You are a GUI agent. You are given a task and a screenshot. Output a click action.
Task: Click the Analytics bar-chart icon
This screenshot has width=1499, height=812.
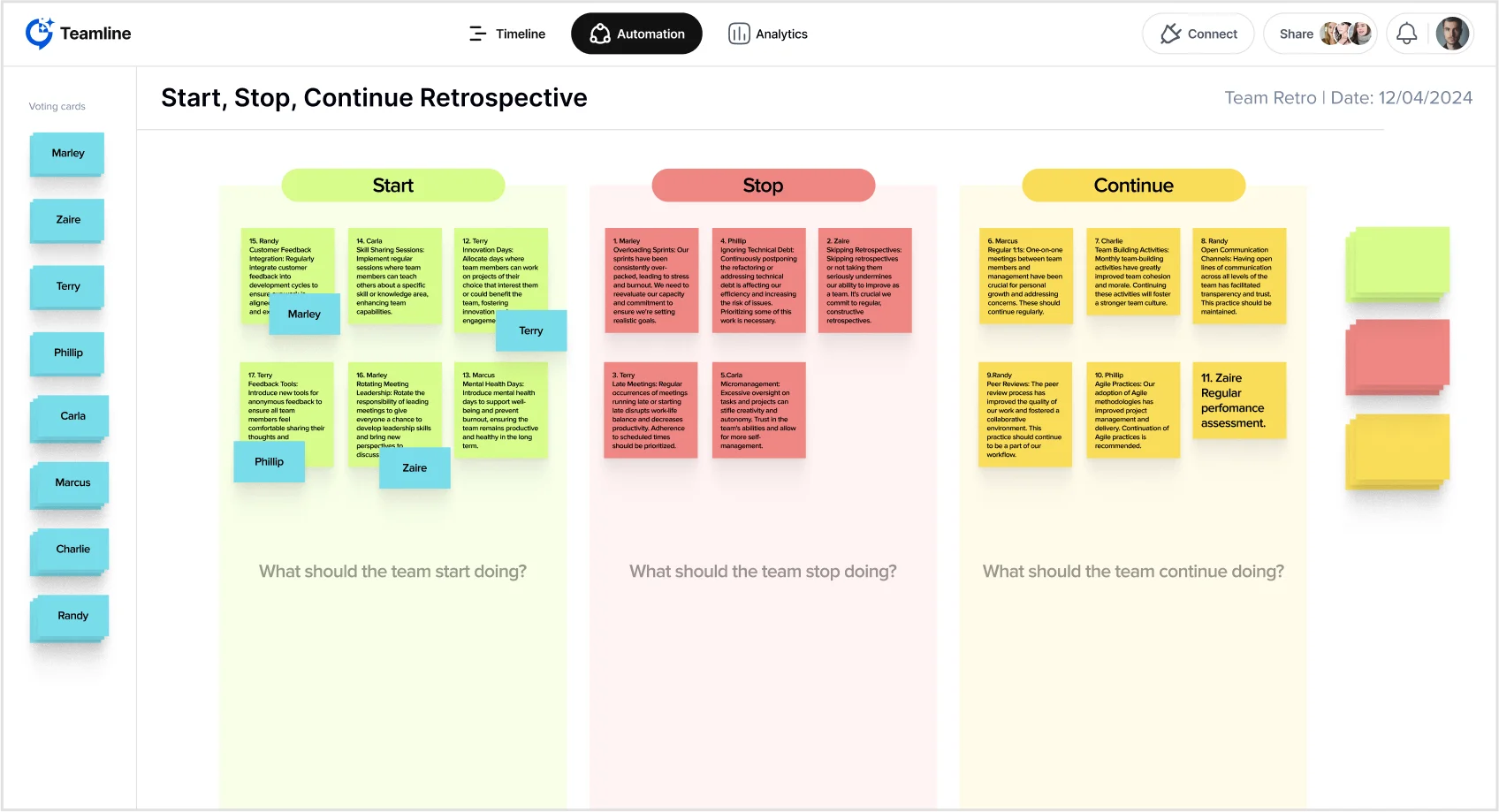pos(739,34)
